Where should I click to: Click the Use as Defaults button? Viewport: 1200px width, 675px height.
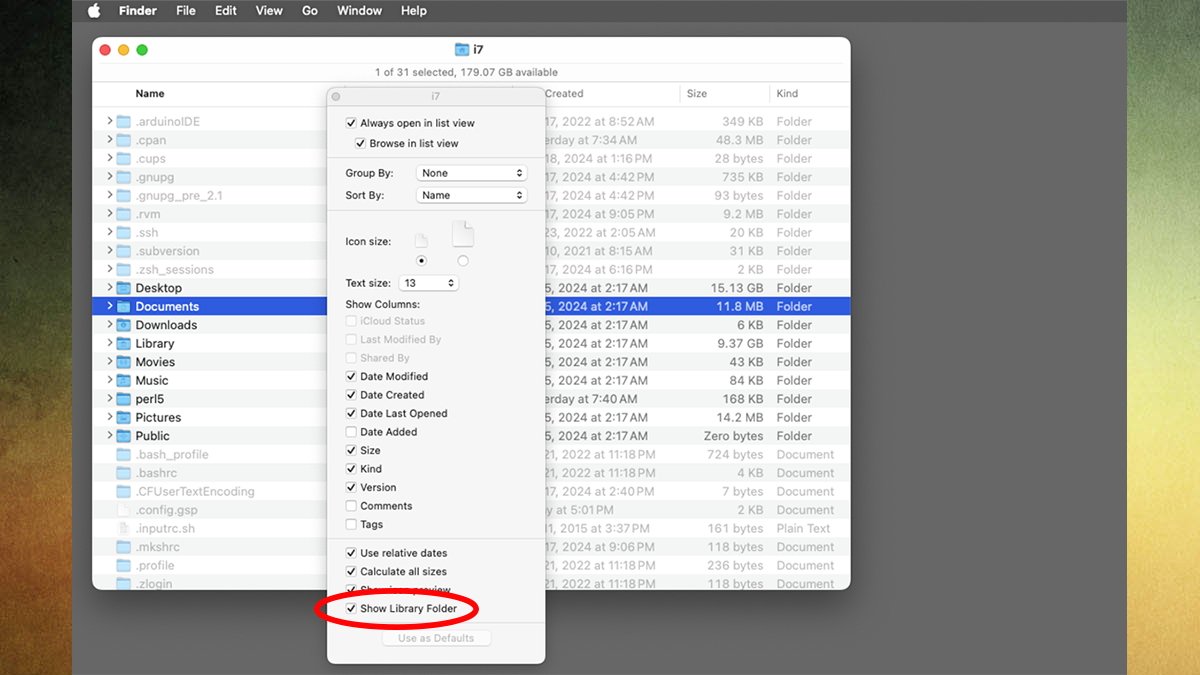[x=436, y=638]
